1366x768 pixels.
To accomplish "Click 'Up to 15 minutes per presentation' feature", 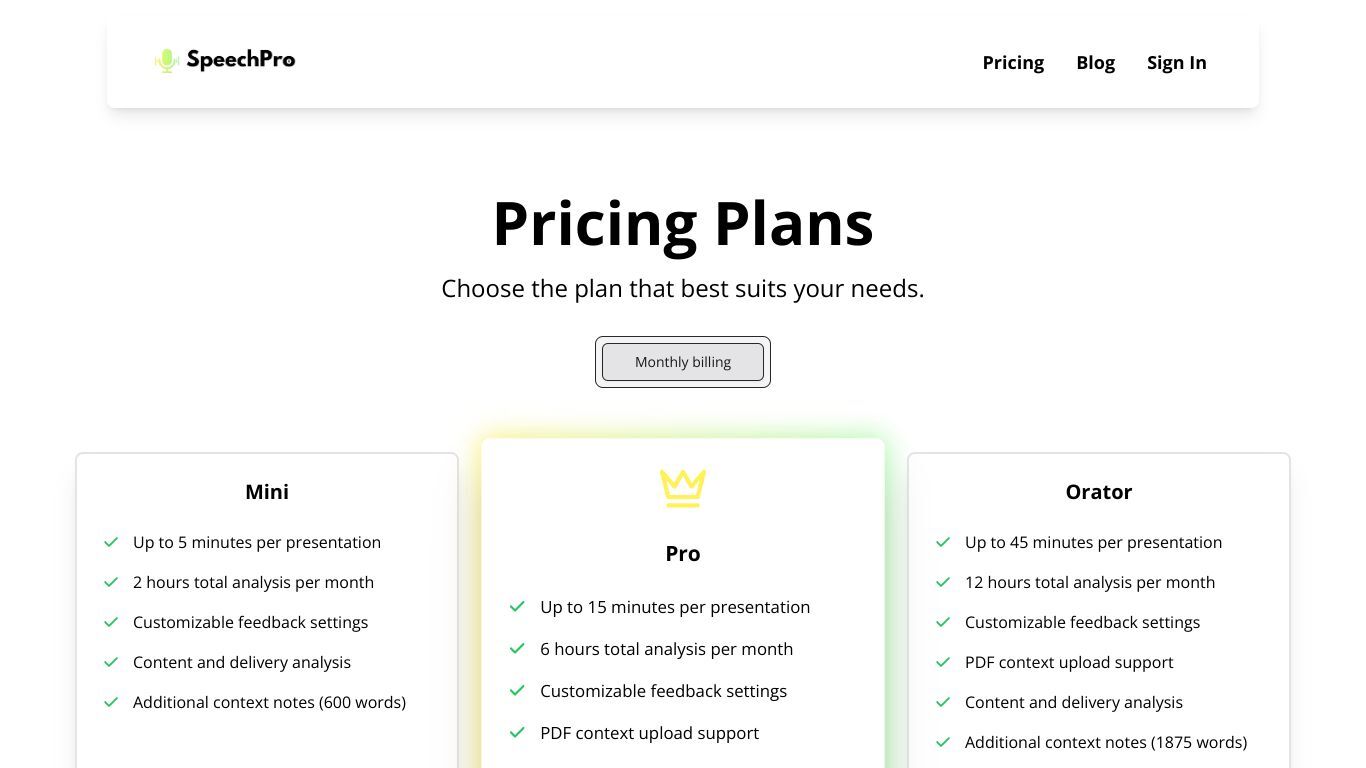I will 675,607.
